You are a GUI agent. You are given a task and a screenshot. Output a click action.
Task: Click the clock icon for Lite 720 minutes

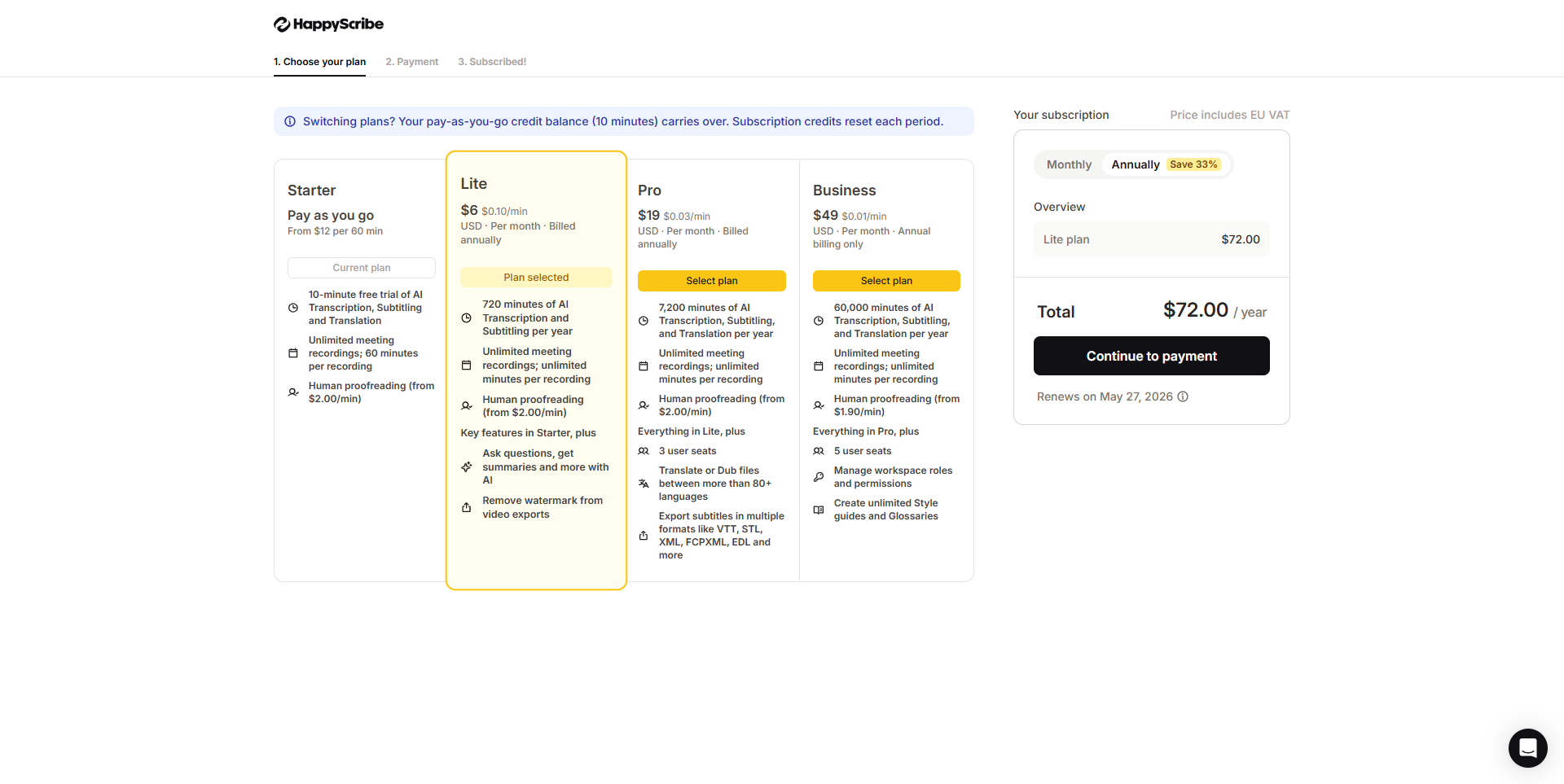click(x=467, y=318)
